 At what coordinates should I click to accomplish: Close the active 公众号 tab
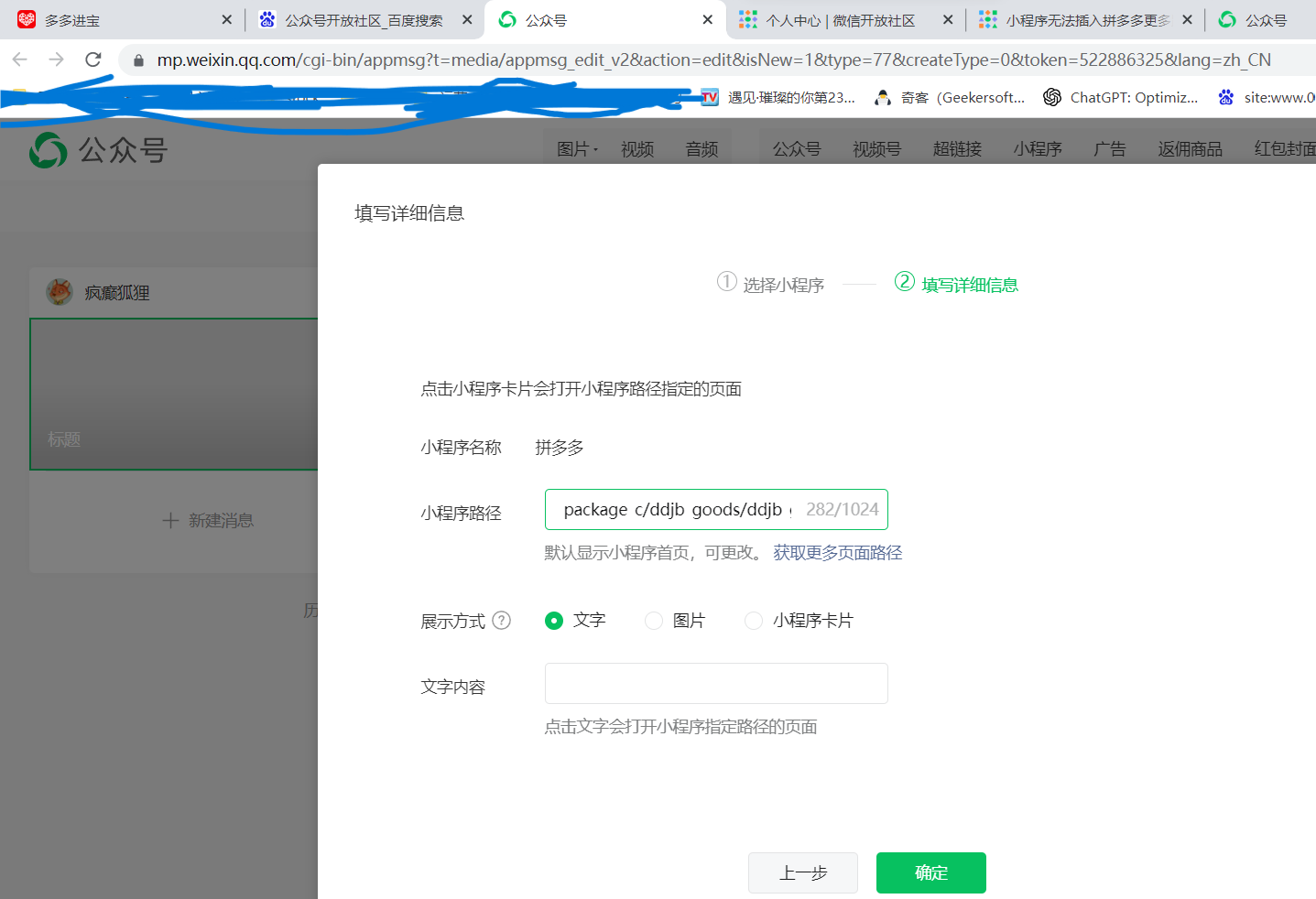coord(708,19)
